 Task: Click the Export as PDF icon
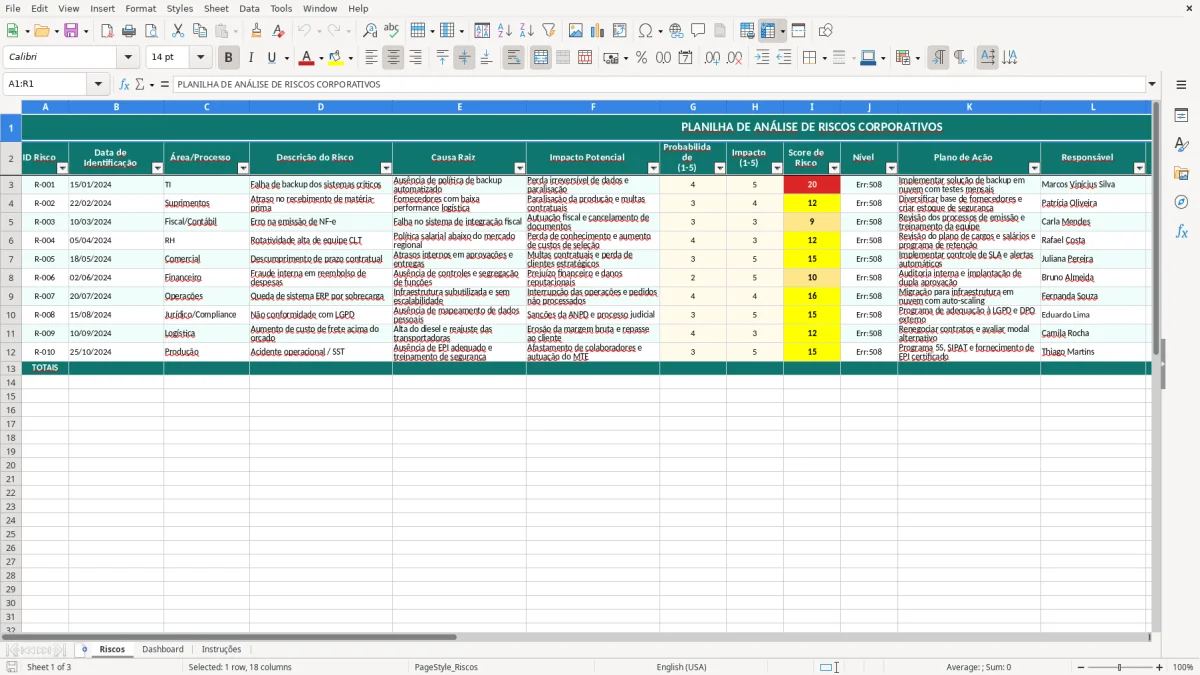click(x=107, y=31)
